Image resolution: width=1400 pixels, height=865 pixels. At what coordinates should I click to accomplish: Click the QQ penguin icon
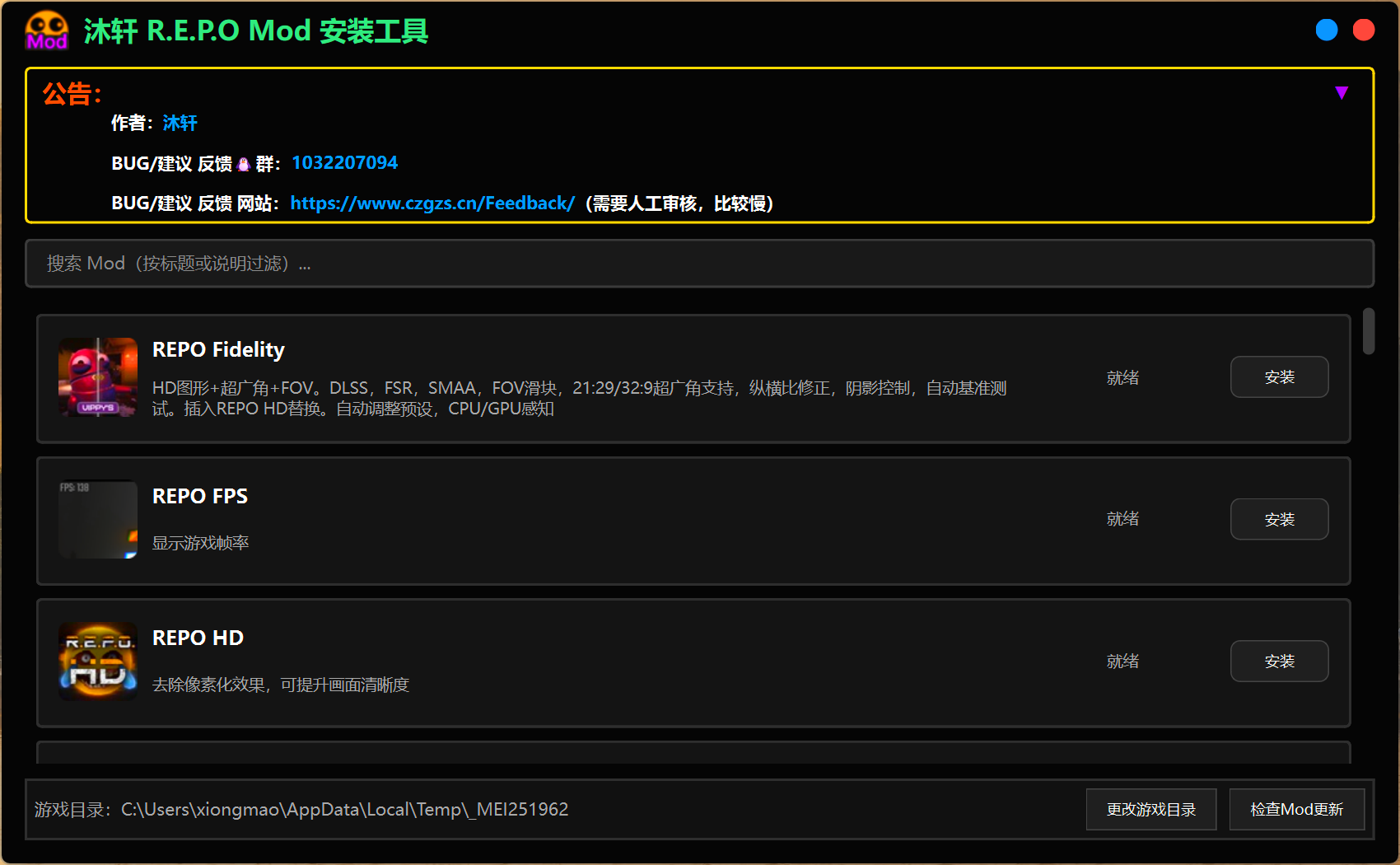(x=243, y=164)
